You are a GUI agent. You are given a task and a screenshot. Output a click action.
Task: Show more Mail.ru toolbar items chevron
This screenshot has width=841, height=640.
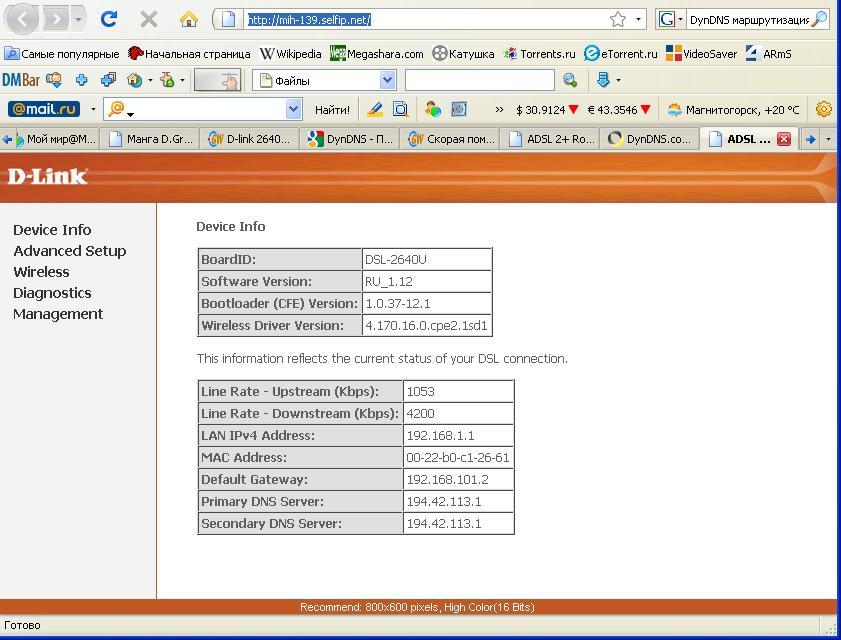click(499, 109)
